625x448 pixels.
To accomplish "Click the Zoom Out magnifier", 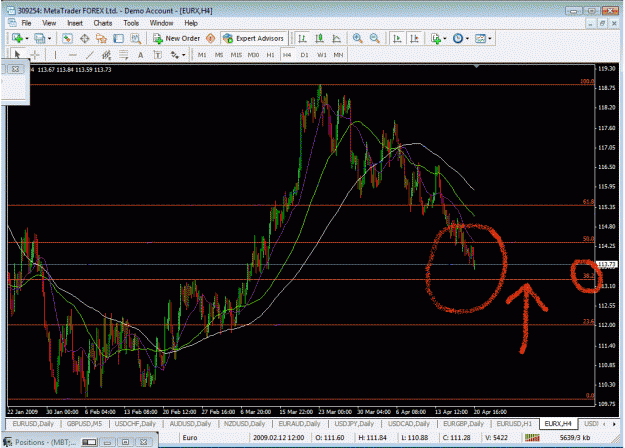I will (374, 38).
